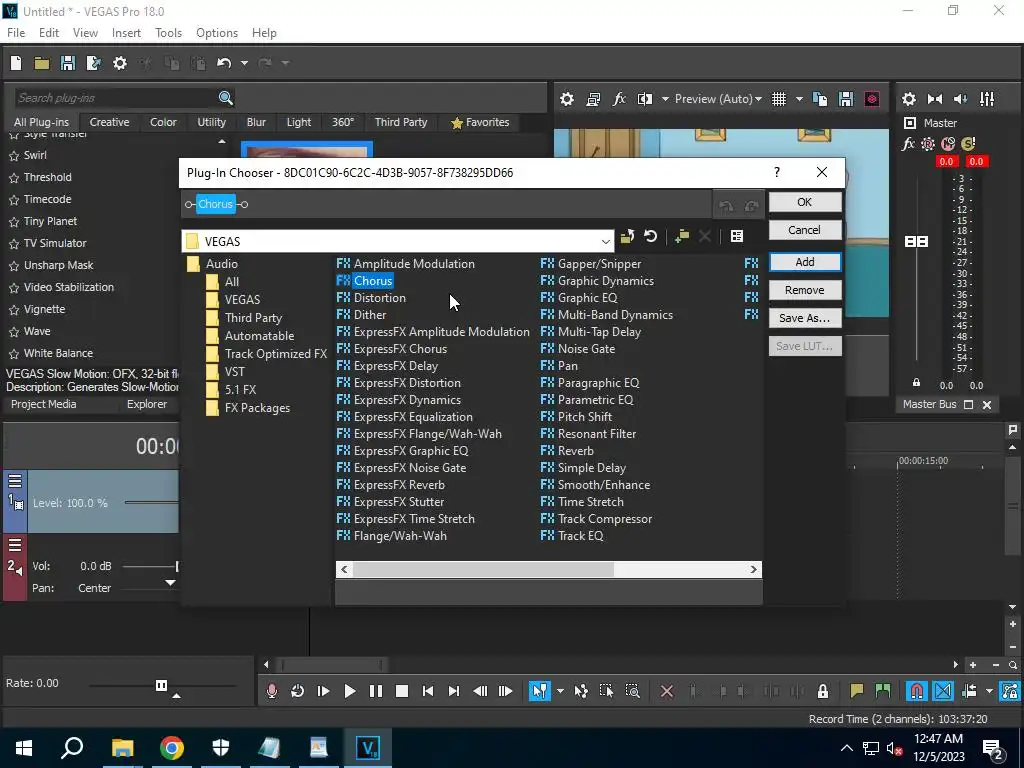Click the magnifier in the plug-ins search box
This screenshot has height=768, width=1024.
pos(225,98)
